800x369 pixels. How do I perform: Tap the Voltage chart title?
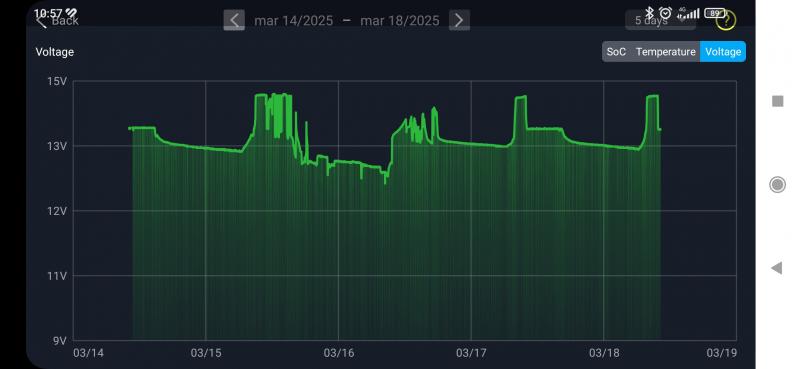55,52
